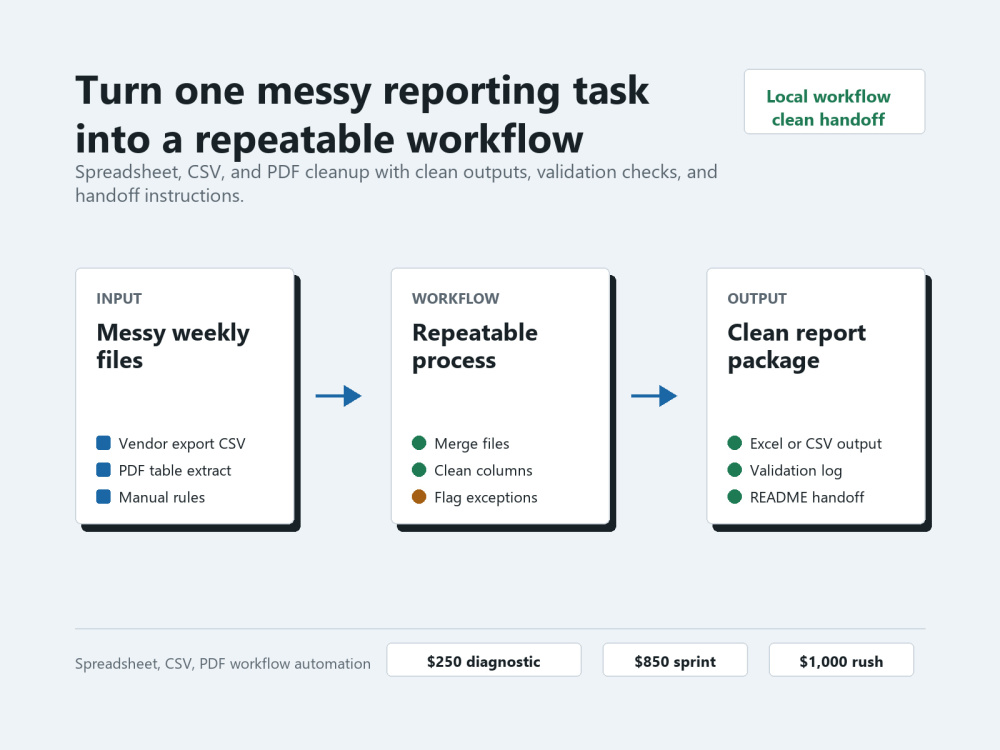
Task: Click the Messy weekly files card heading
Action: [173, 346]
